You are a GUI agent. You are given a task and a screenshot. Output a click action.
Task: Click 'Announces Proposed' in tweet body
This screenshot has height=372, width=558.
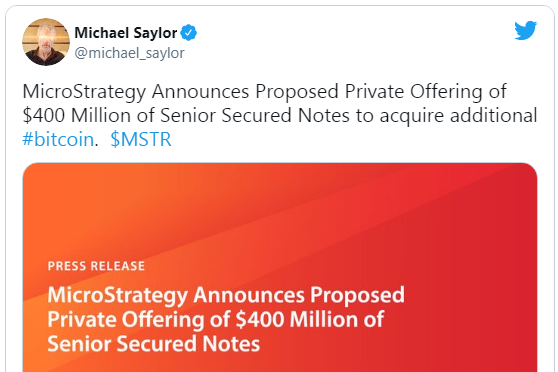click(x=245, y=91)
